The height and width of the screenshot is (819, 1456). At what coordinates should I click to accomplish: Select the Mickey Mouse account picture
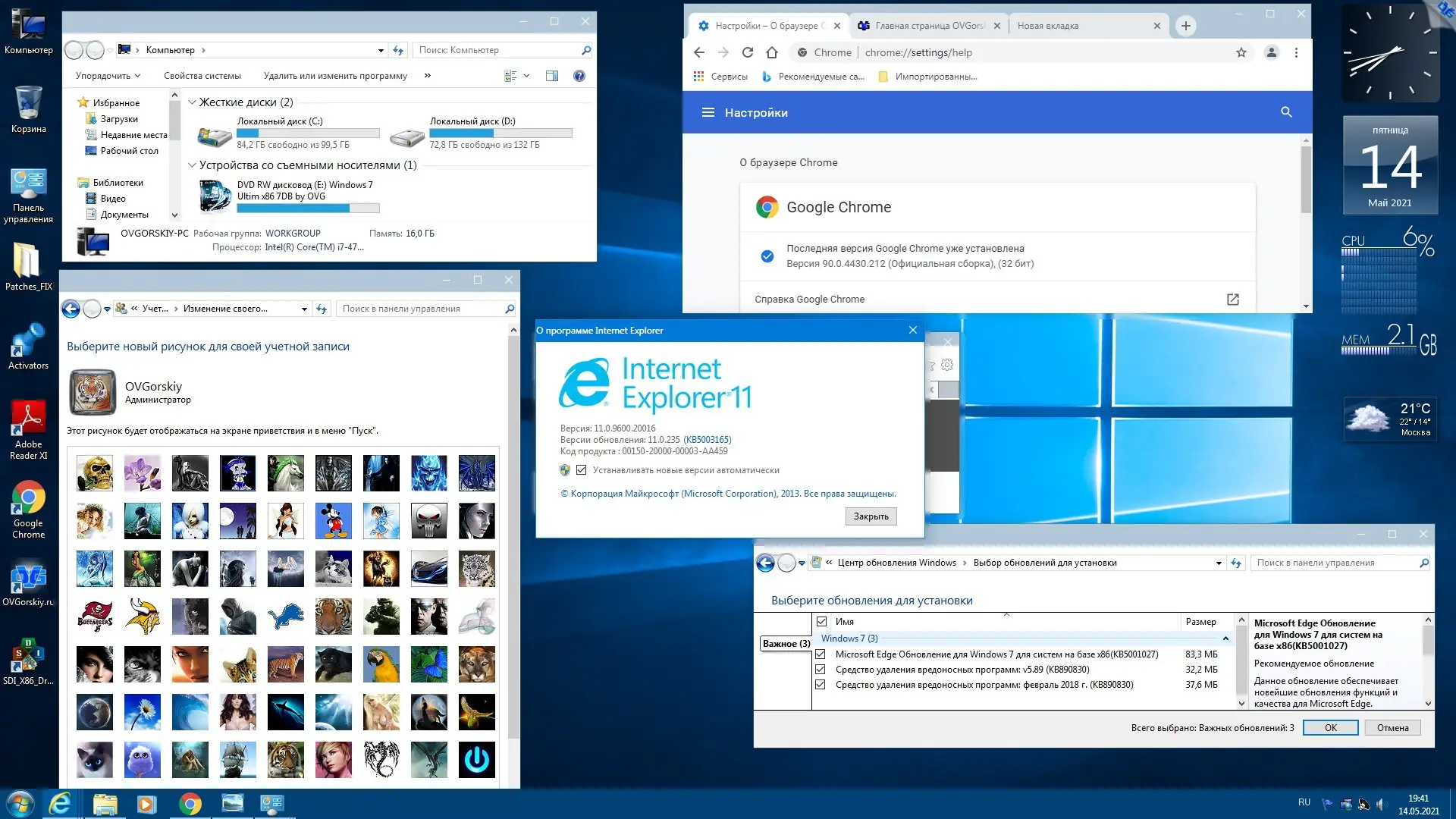coord(333,521)
